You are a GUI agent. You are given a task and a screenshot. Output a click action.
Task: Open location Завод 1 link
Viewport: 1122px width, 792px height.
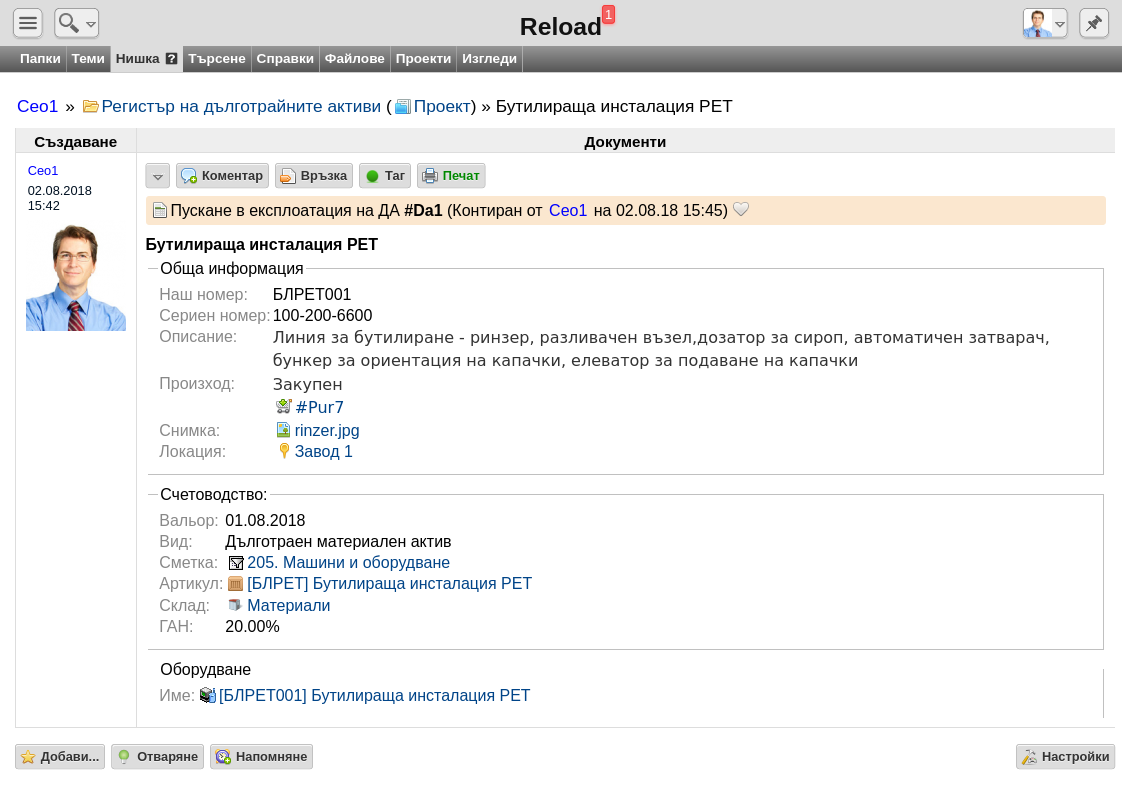tap(323, 451)
